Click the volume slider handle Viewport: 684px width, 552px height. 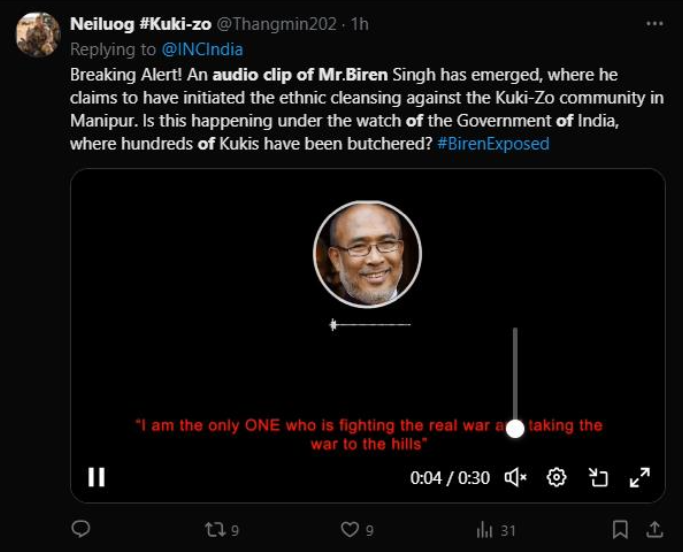(x=515, y=428)
